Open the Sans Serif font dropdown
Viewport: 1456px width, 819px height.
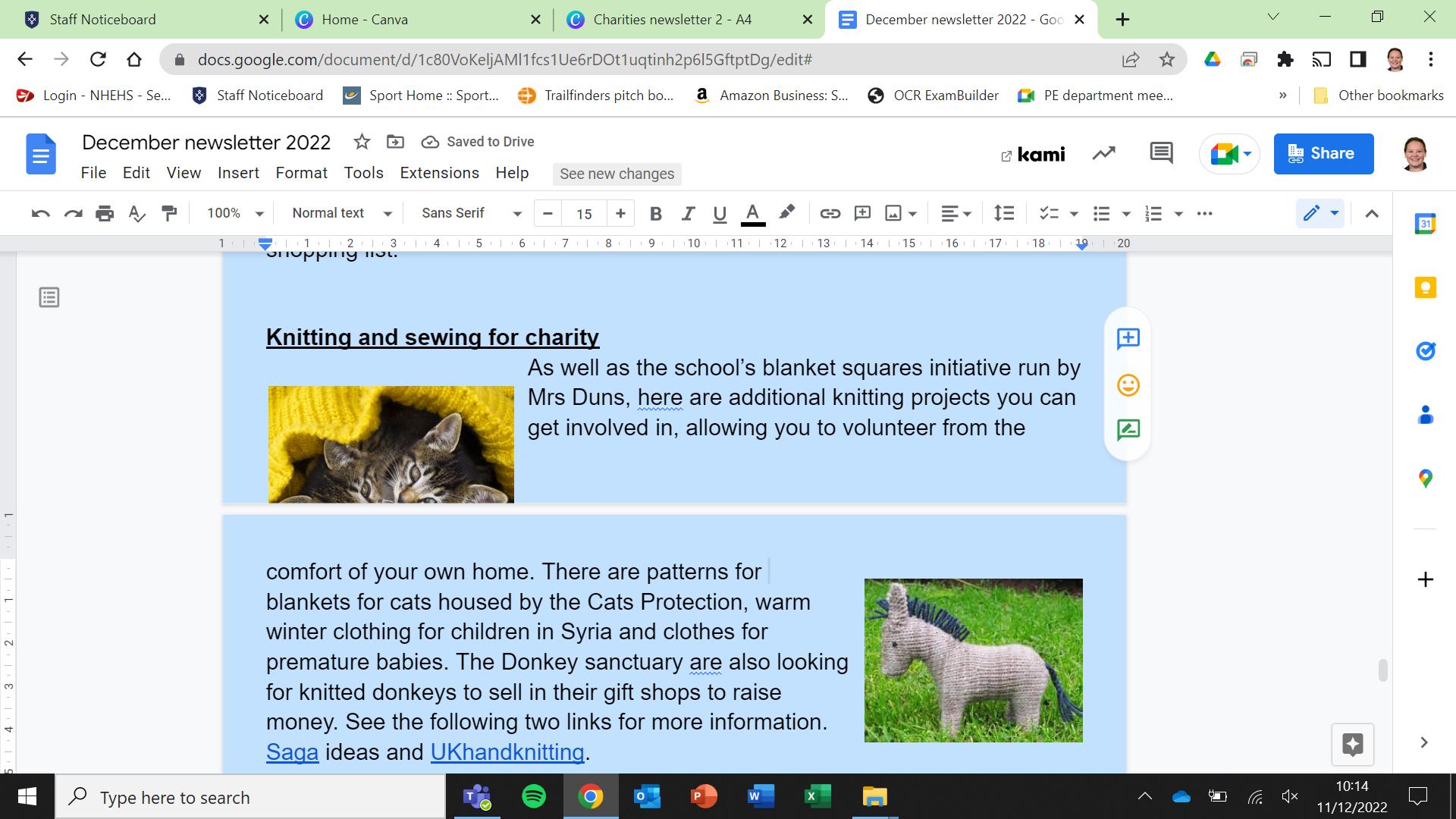pos(471,214)
